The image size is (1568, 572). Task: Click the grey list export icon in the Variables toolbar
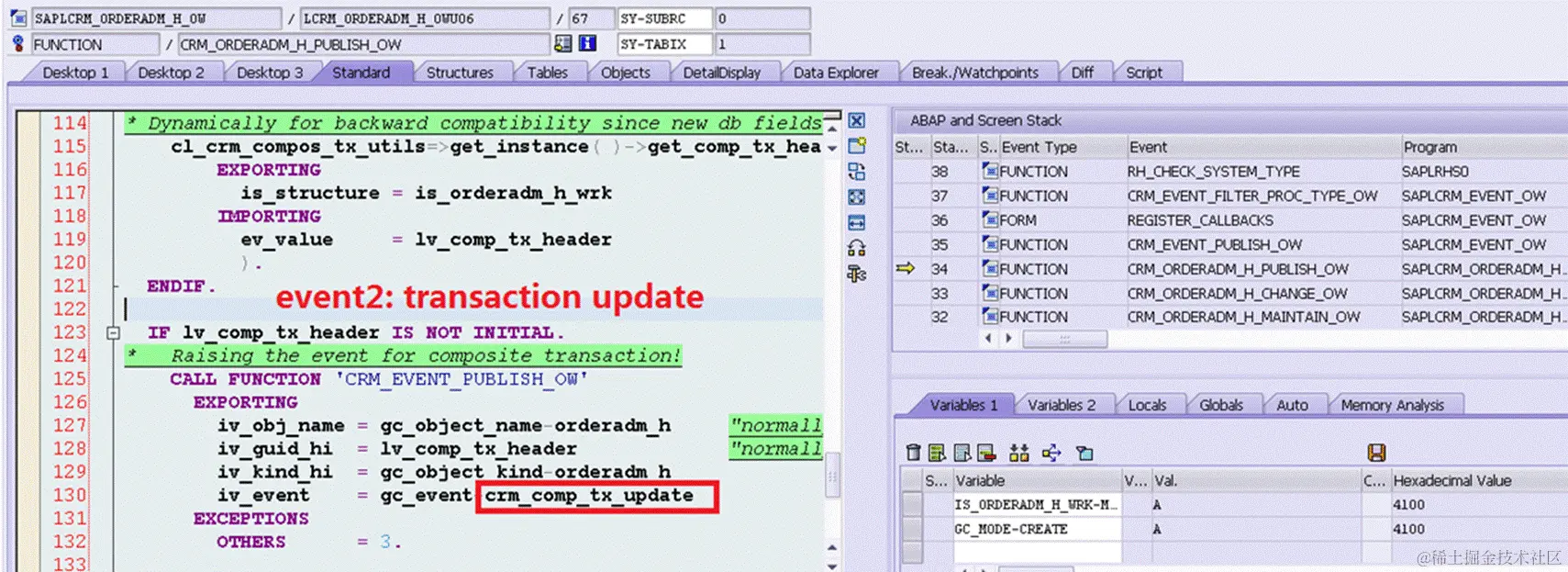point(962,452)
